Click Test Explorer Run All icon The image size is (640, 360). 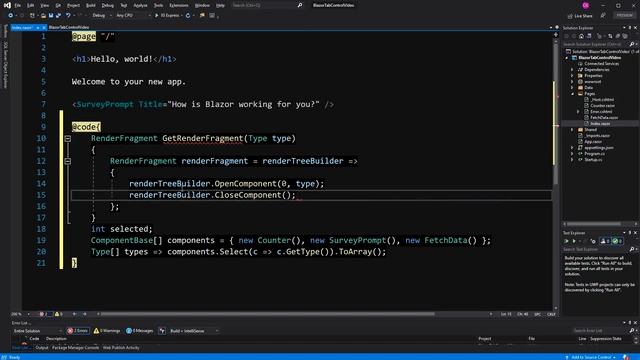click(x=567, y=241)
